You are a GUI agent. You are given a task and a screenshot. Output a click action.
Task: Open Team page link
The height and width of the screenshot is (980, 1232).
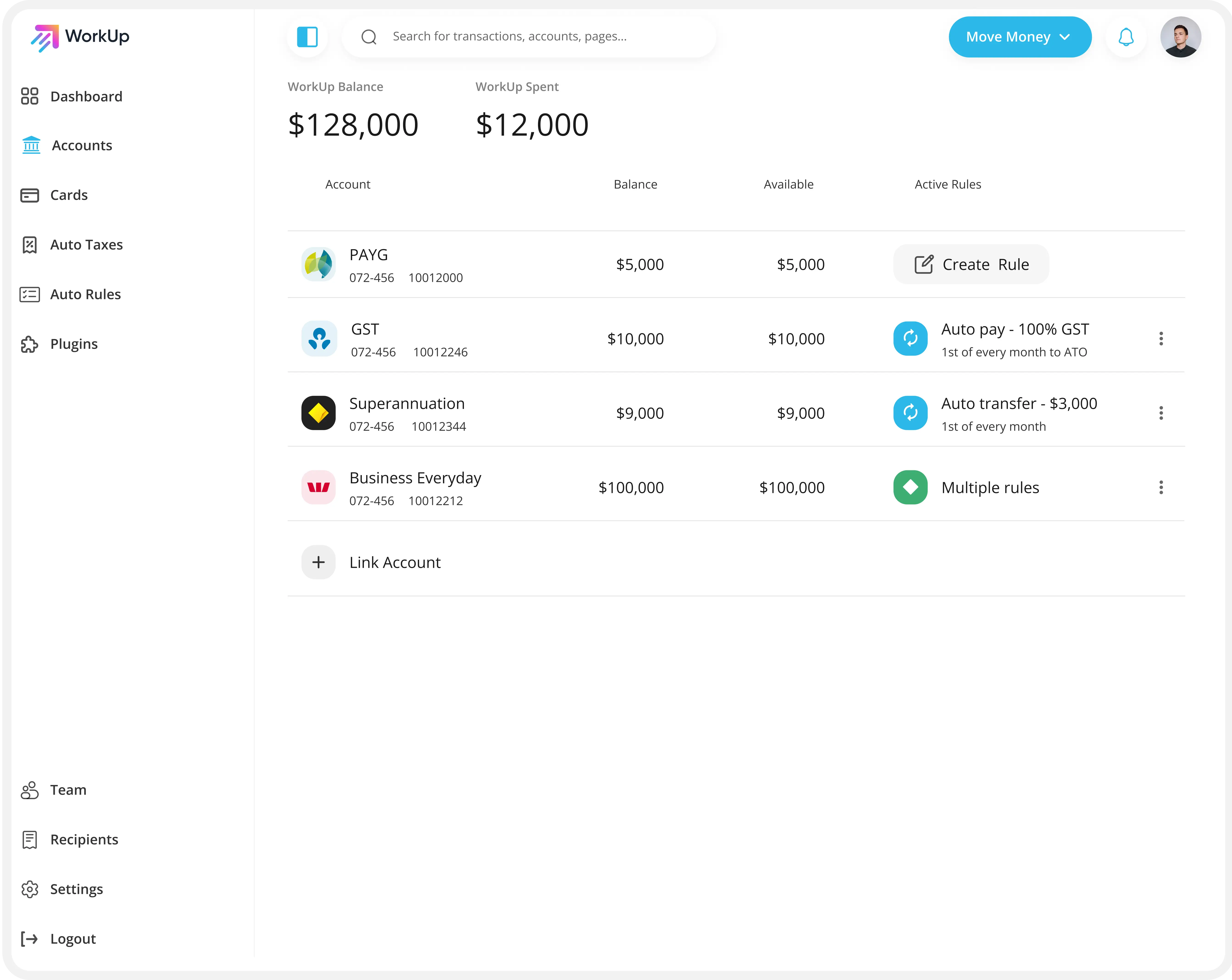pos(69,790)
